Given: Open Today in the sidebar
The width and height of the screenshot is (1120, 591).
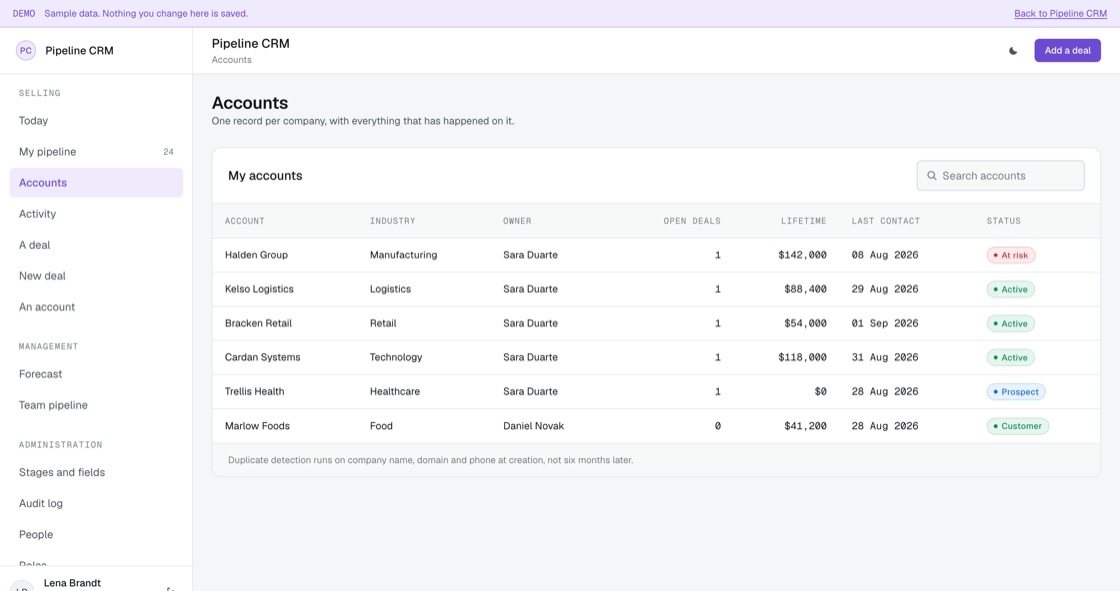Looking at the screenshot, I should pyautogui.click(x=96, y=121).
